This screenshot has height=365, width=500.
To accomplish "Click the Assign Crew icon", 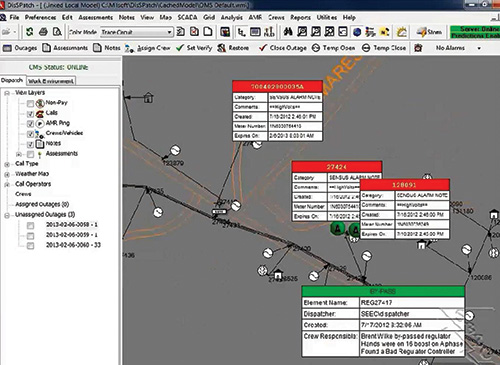I will click(x=130, y=48).
